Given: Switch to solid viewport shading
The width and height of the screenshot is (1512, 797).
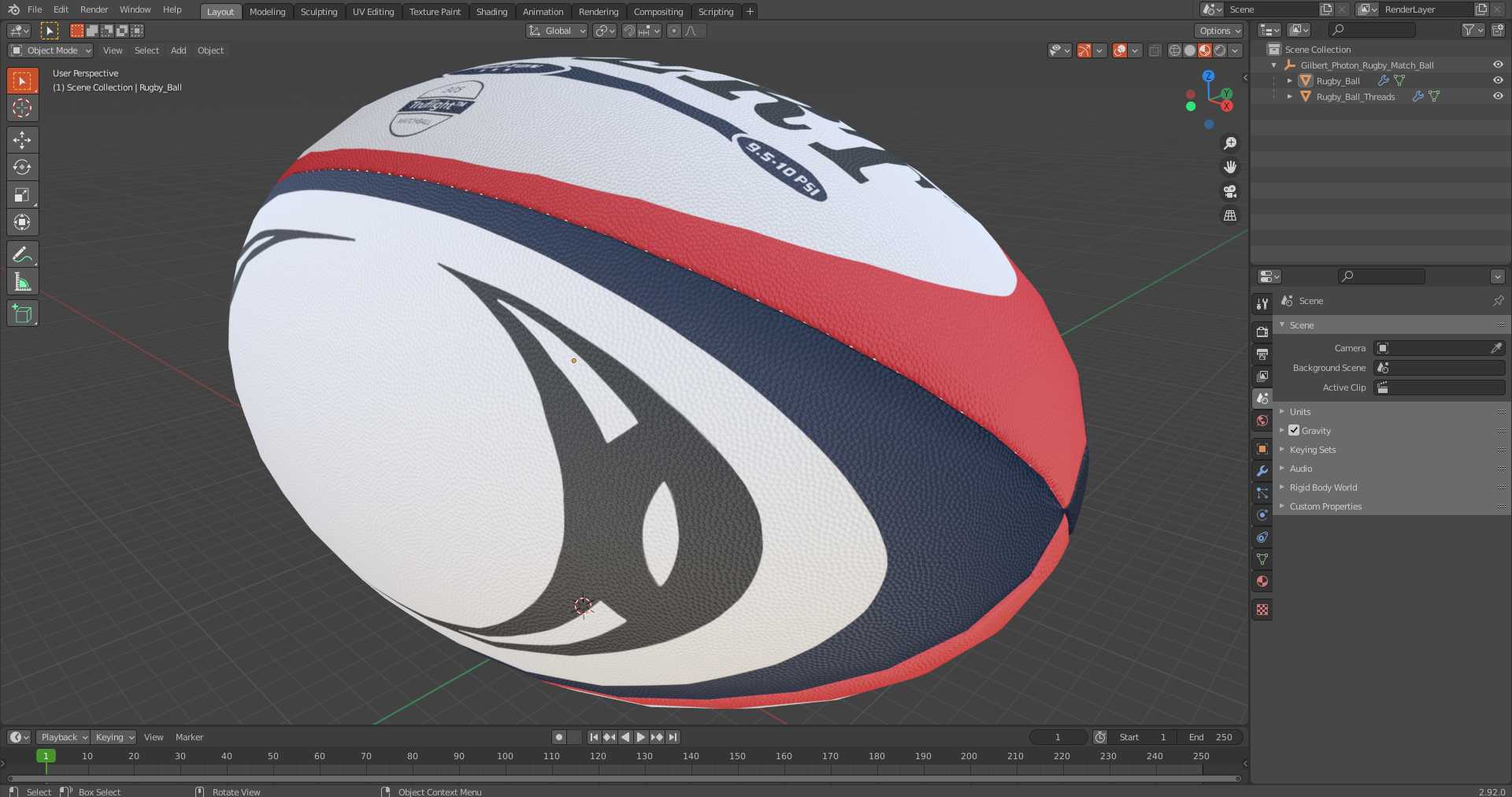Looking at the screenshot, I should click(1189, 50).
